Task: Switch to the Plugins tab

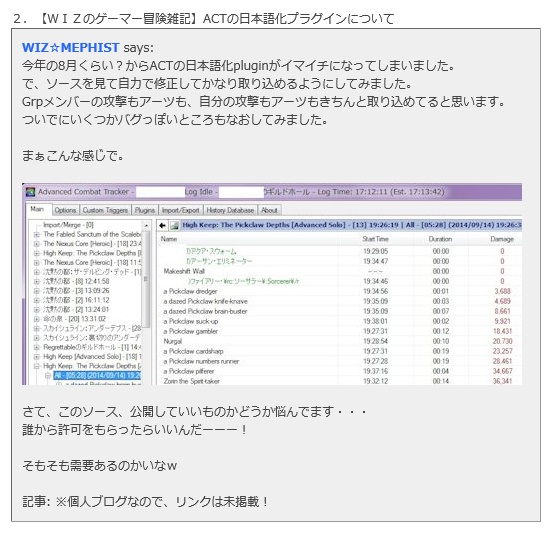Action: point(145,210)
